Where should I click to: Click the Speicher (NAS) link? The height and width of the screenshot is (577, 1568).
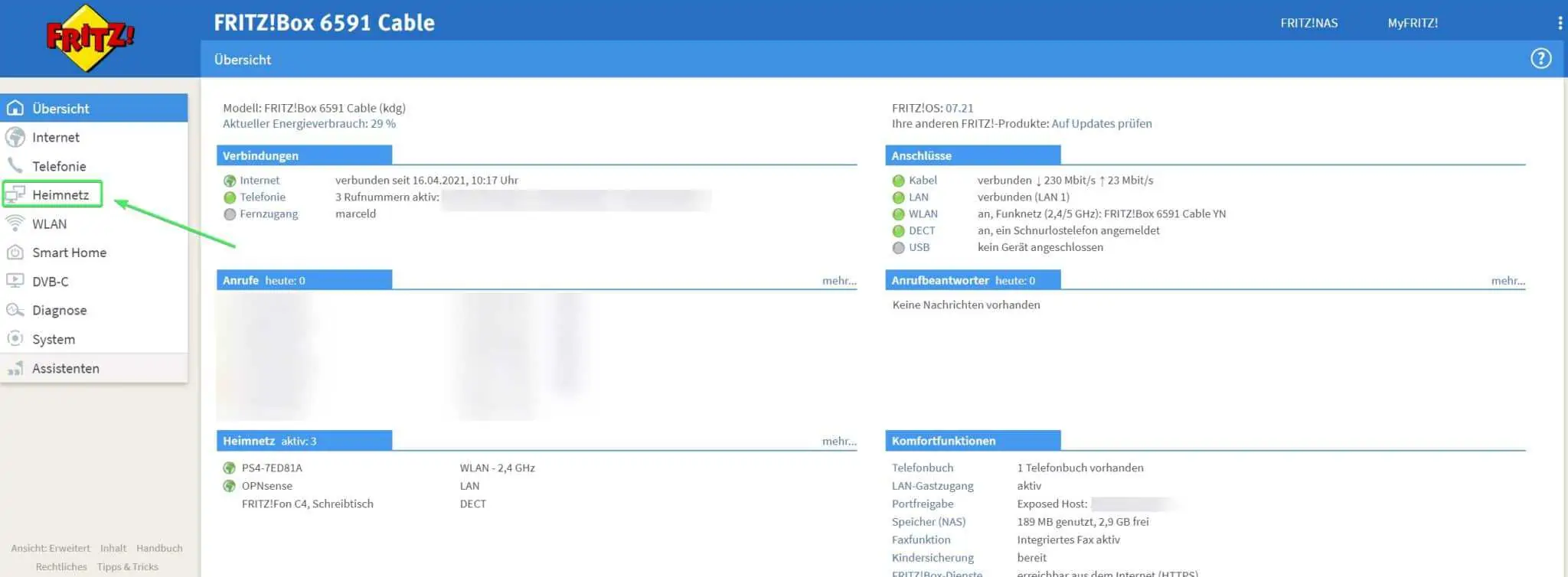pos(929,522)
